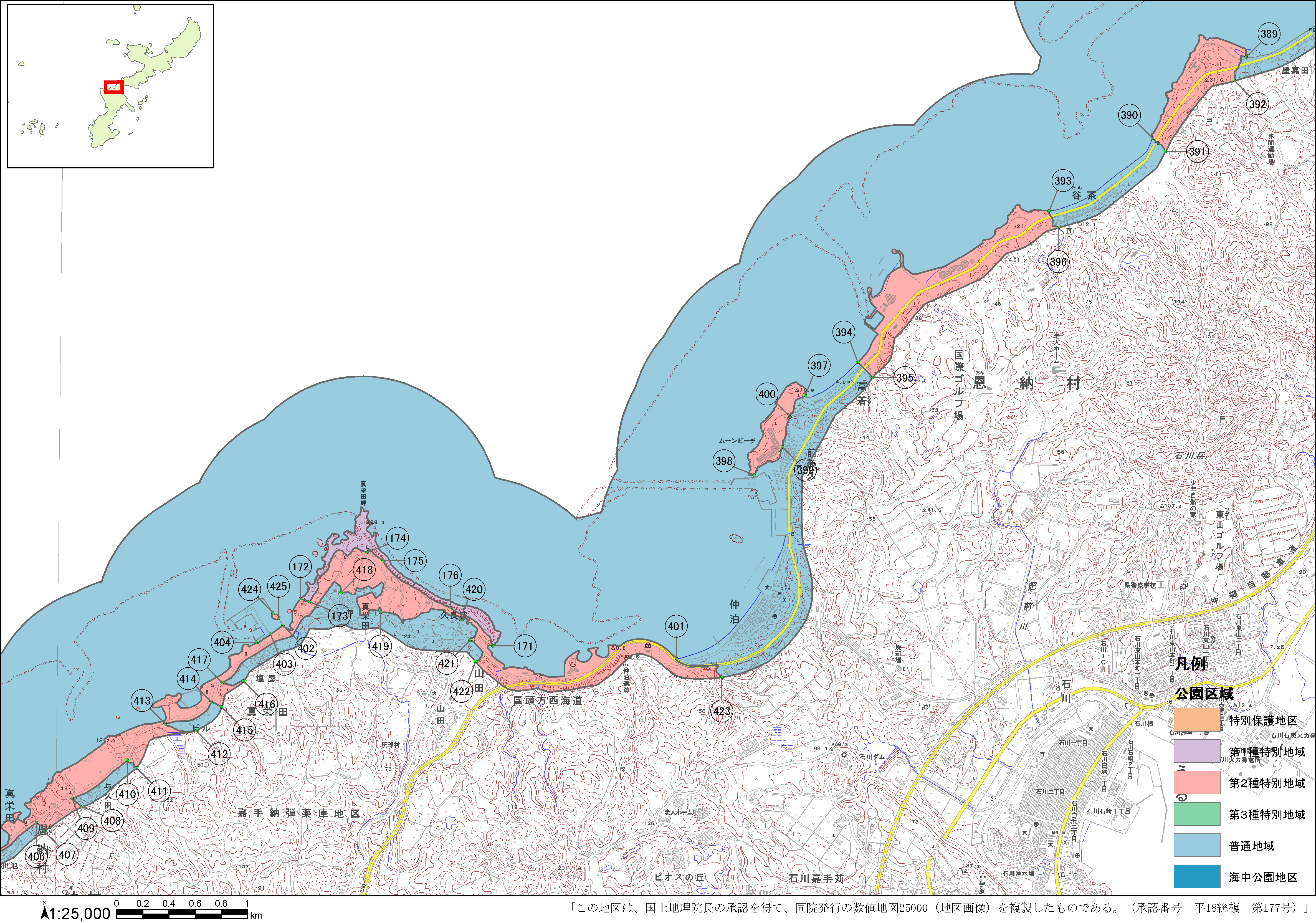
Task: Select boundary point marker 396
Action: [x=1058, y=261]
